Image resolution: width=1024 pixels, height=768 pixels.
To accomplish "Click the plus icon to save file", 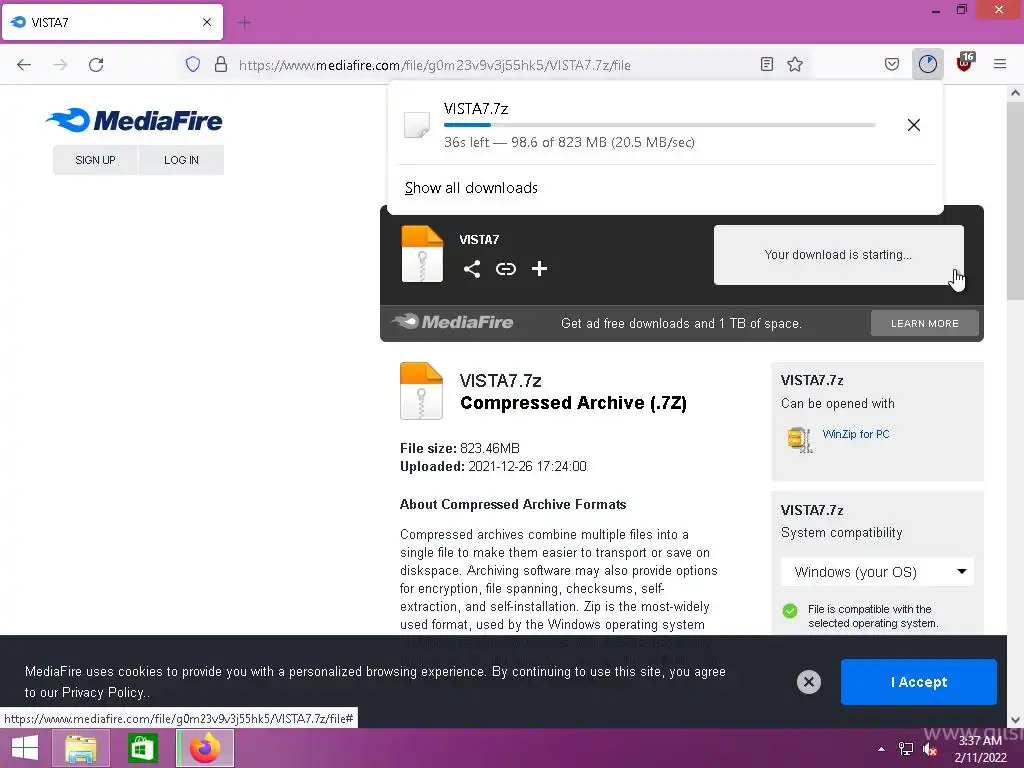I will [x=539, y=268].
